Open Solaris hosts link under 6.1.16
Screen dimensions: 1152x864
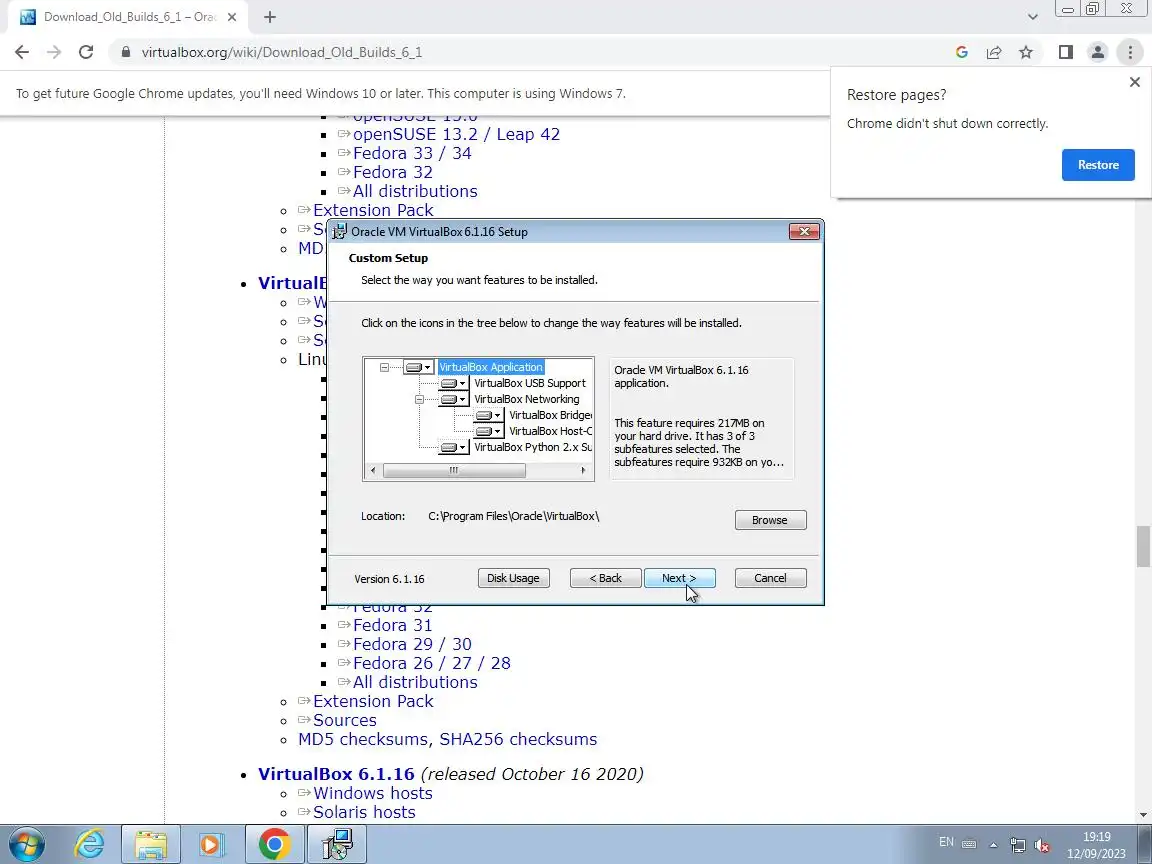(364, 813)
